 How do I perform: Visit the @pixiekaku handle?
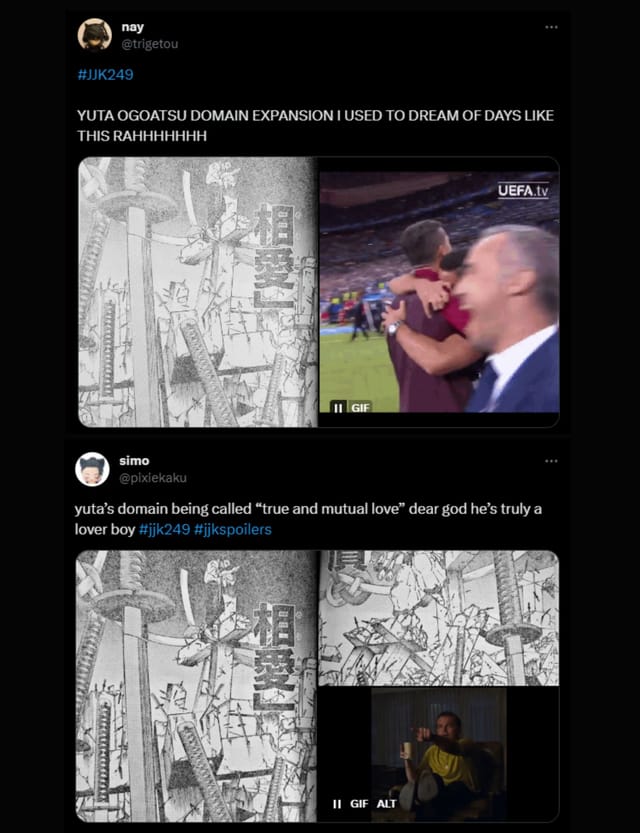click(153, 478)
